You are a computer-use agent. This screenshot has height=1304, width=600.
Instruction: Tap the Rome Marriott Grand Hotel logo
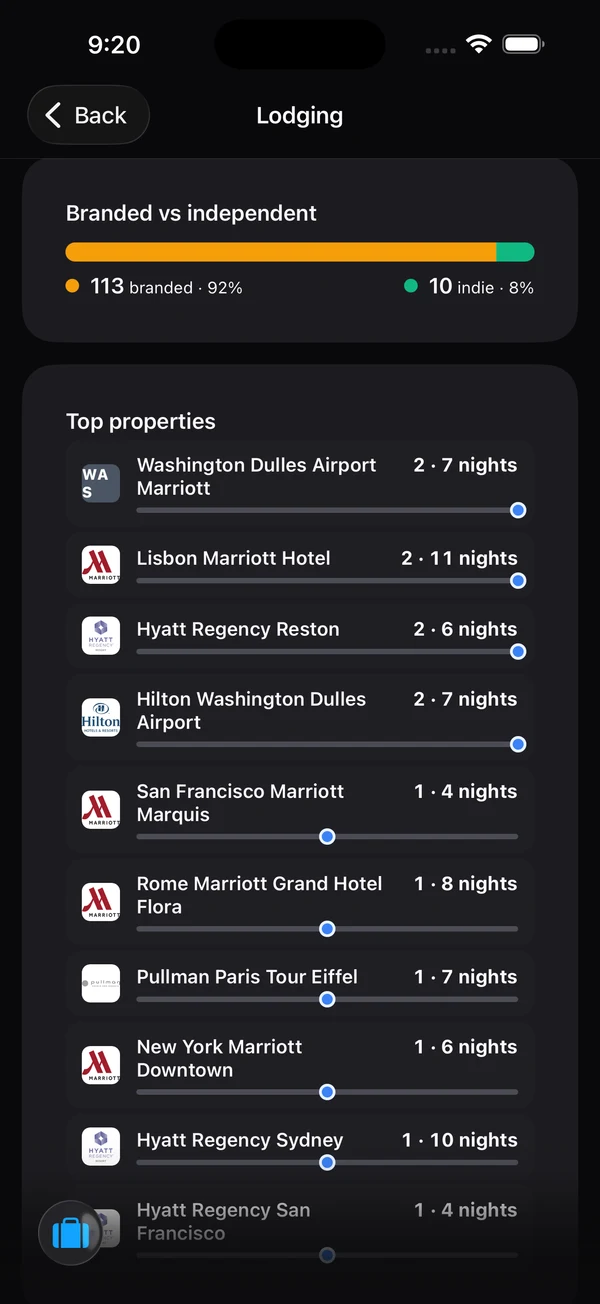tap(101, 902)
